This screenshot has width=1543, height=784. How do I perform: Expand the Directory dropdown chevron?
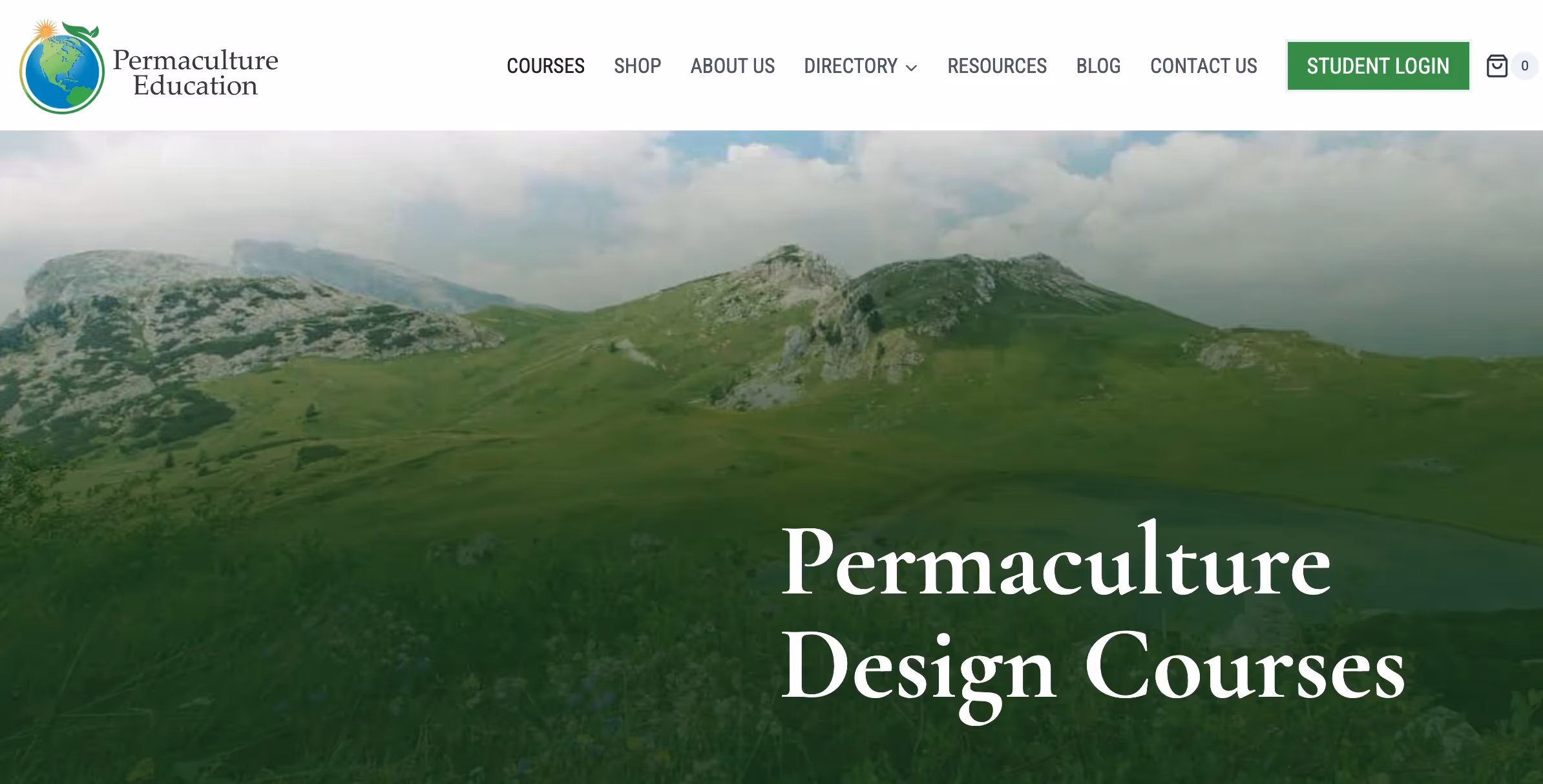[x=911, y=67]
